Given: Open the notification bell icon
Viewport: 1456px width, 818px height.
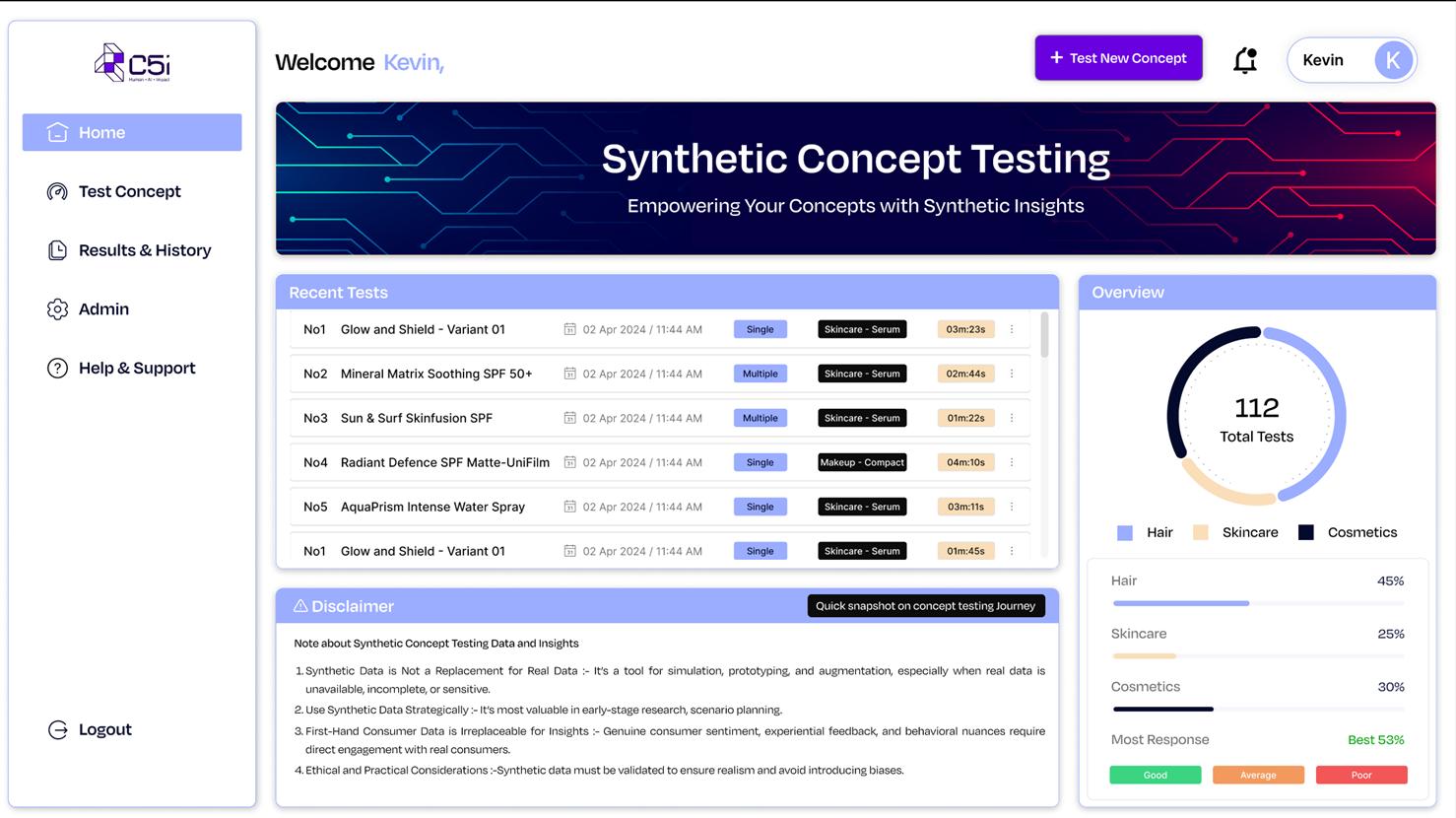Looking at the screenshot, I should tap(1245, 60).
